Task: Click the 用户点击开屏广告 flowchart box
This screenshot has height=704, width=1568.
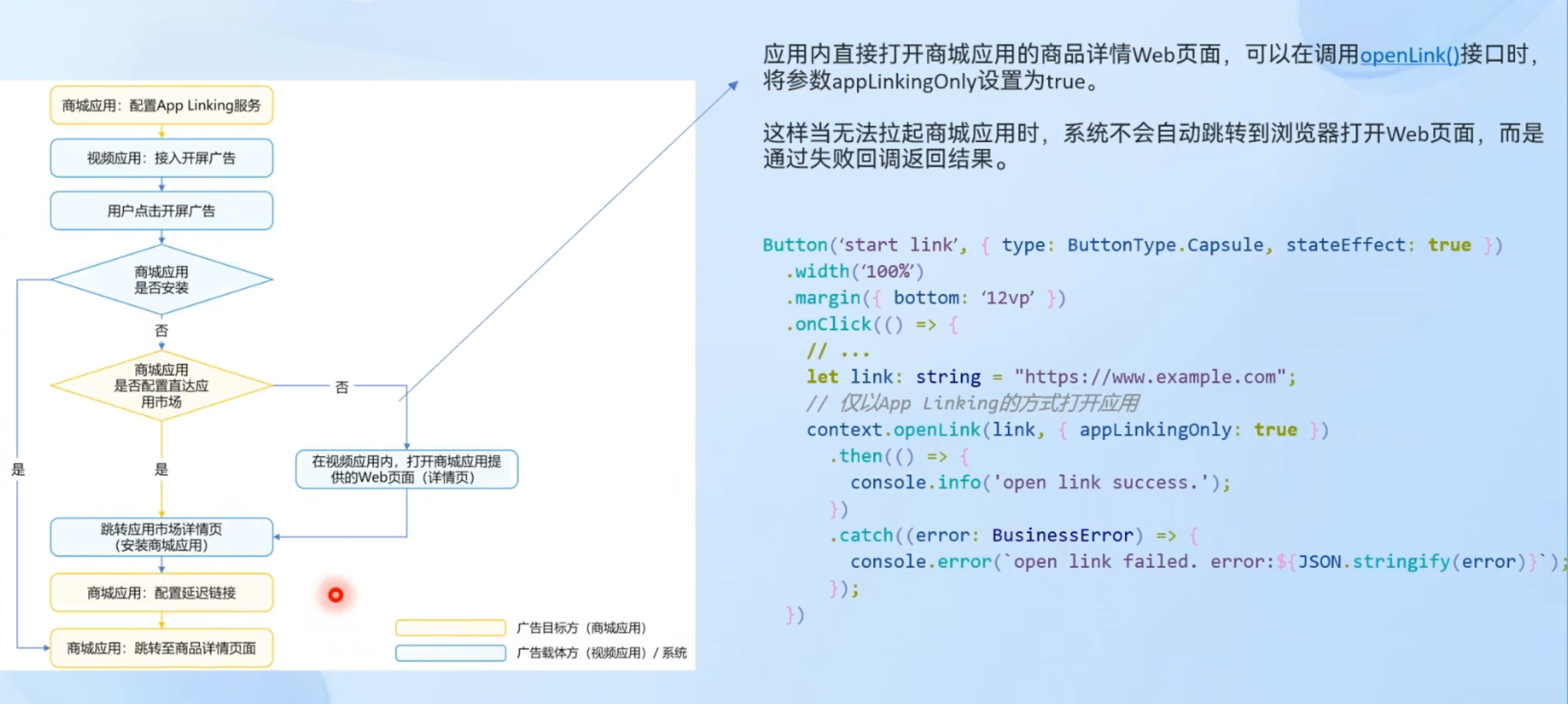Action: pos(161,211)
